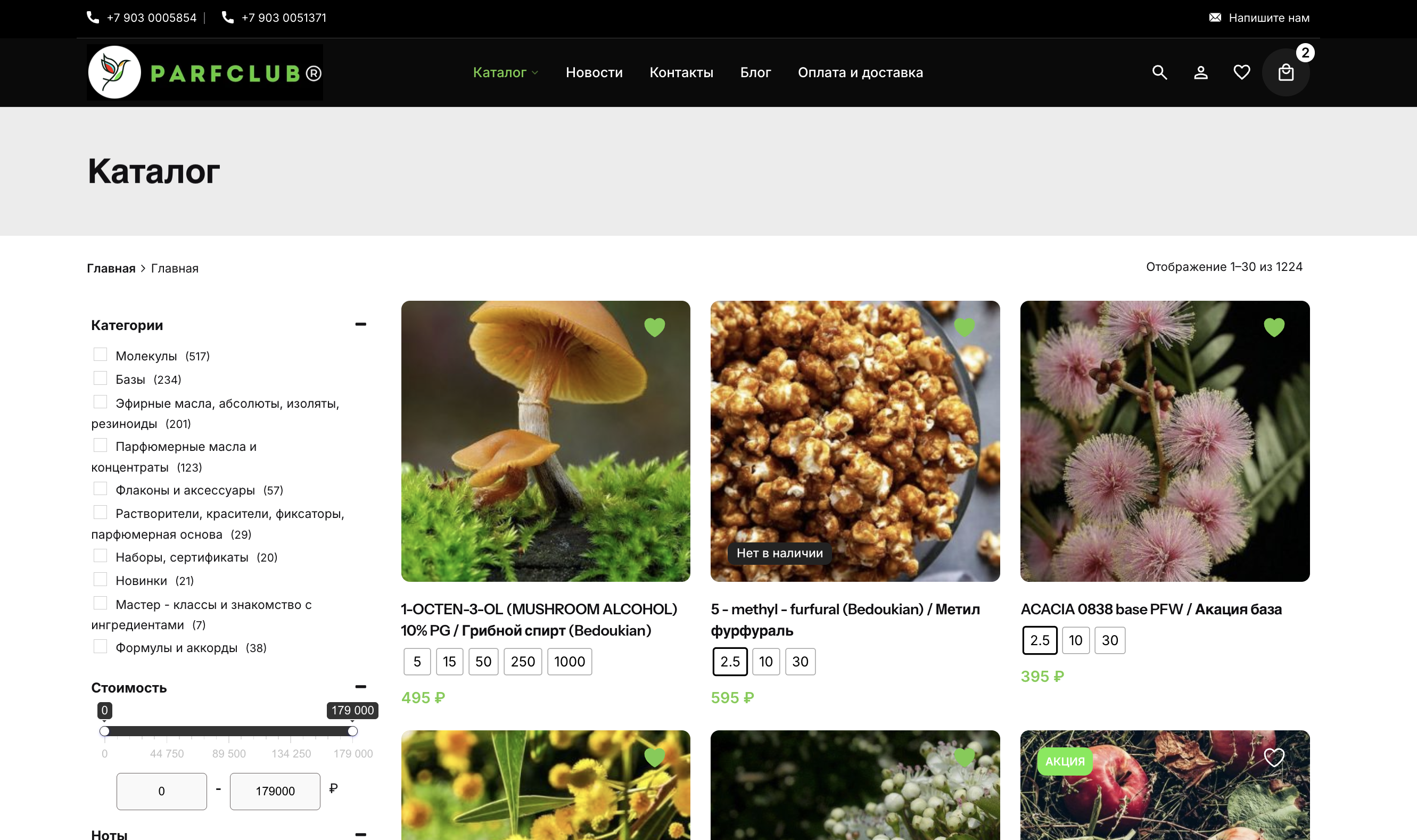Click the maximum price slider handle
Viewport: 1417px width, 840px height.
point(352,731)
